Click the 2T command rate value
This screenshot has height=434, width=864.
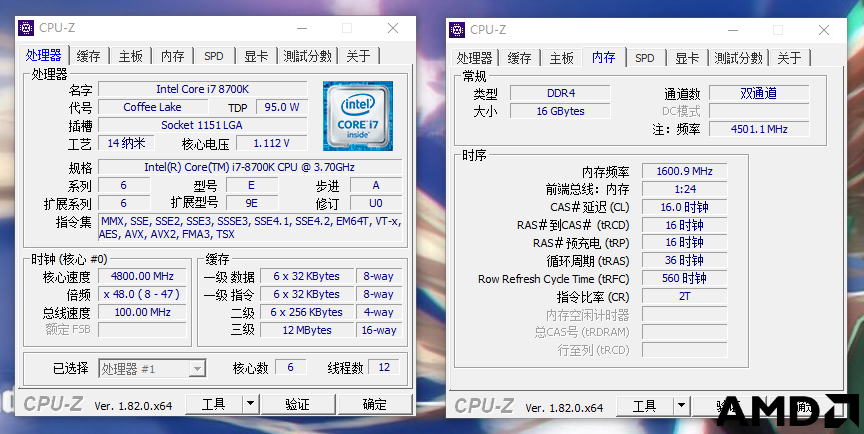click(x=684, y=296)
